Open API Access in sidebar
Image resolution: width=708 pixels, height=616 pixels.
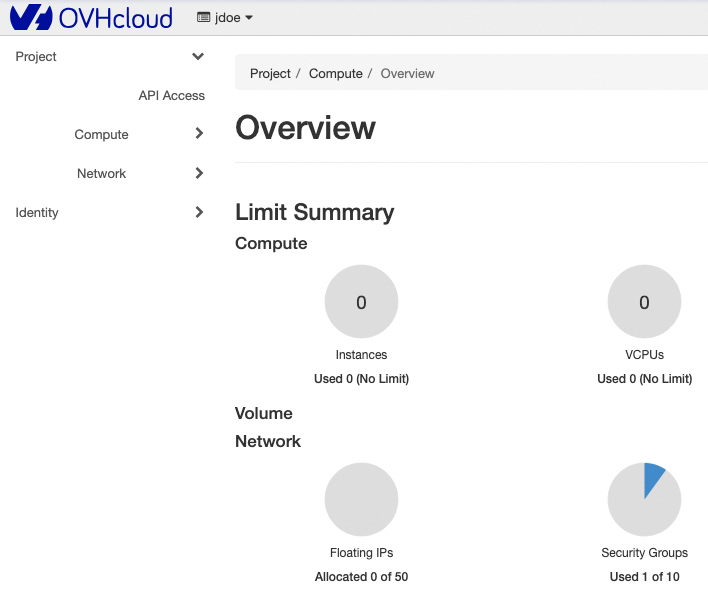point(171,96)
